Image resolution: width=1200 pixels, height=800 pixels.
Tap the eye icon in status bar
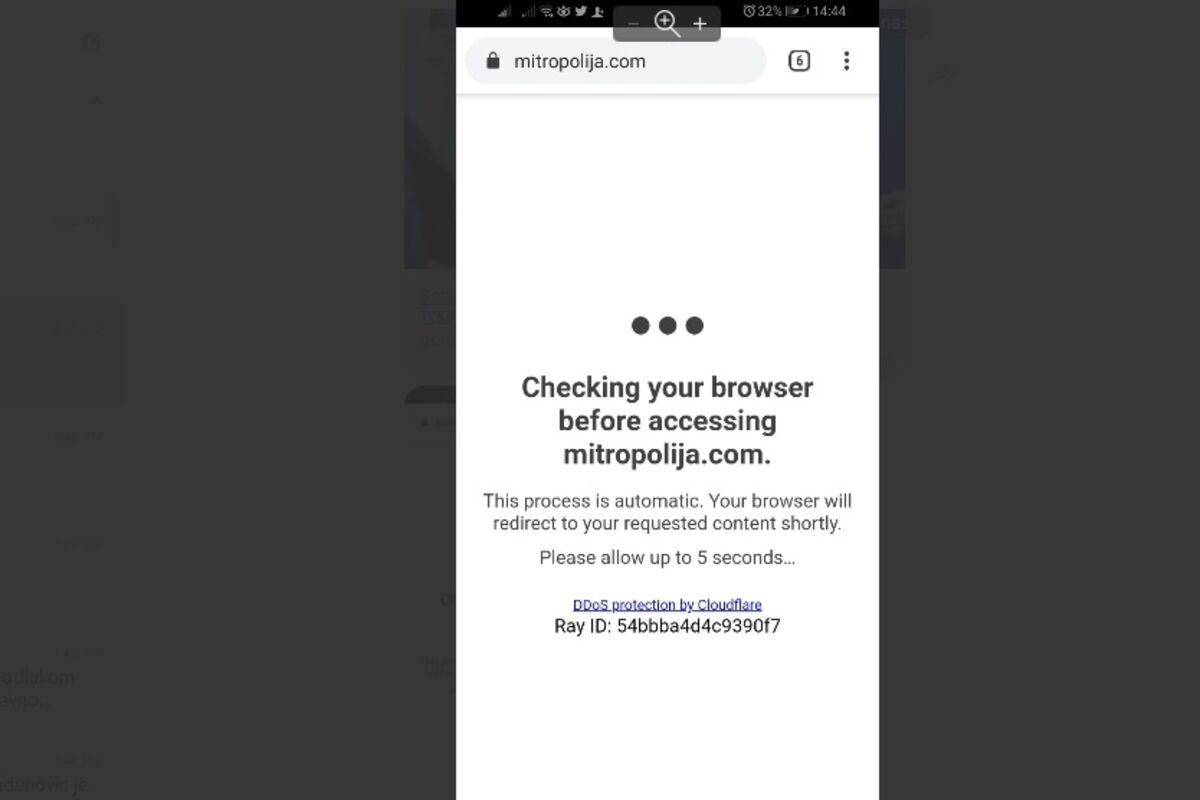point(563,12)
